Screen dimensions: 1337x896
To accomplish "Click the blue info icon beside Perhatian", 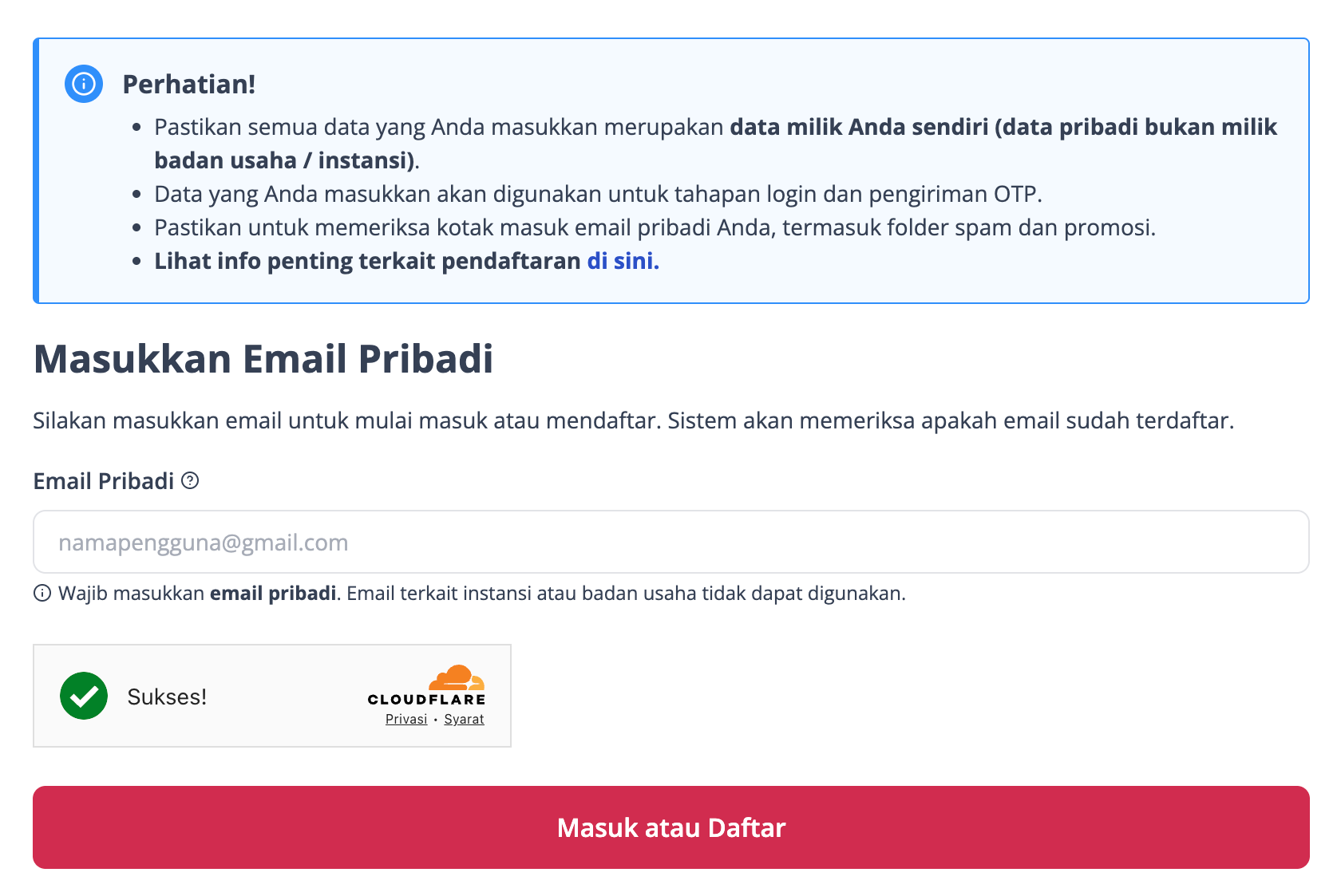I will [x=84, y=84].
